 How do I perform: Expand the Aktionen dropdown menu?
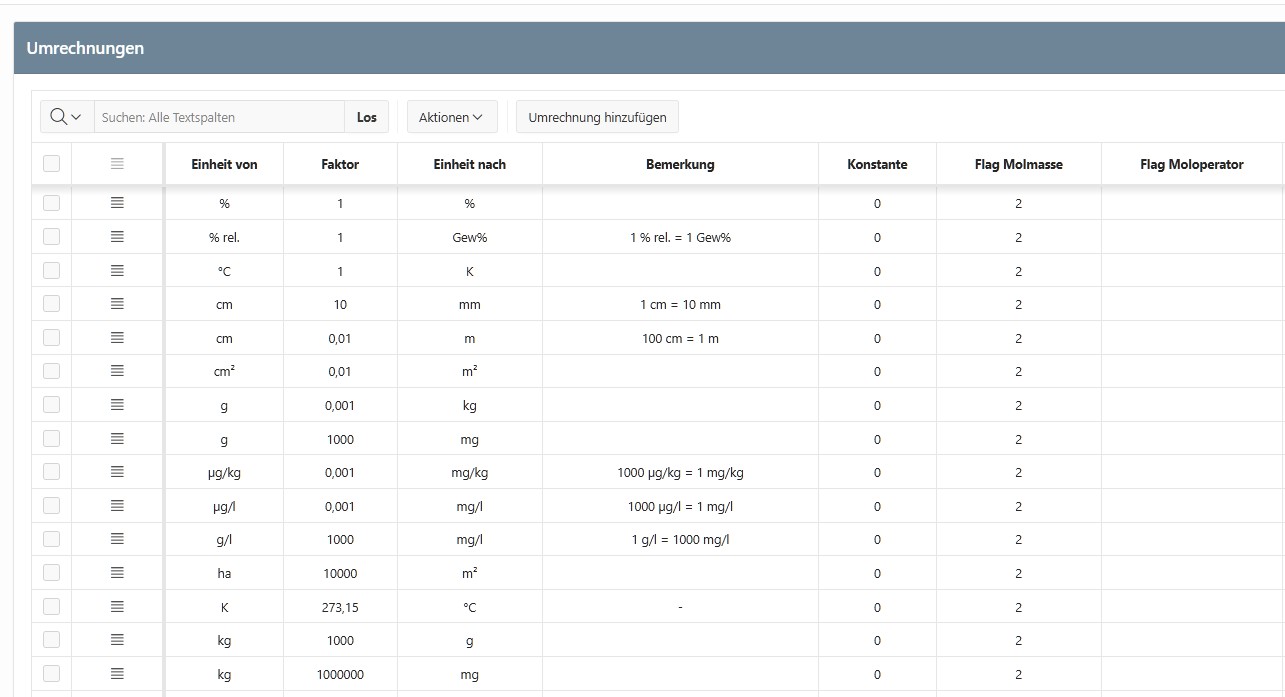click(451, 117)
